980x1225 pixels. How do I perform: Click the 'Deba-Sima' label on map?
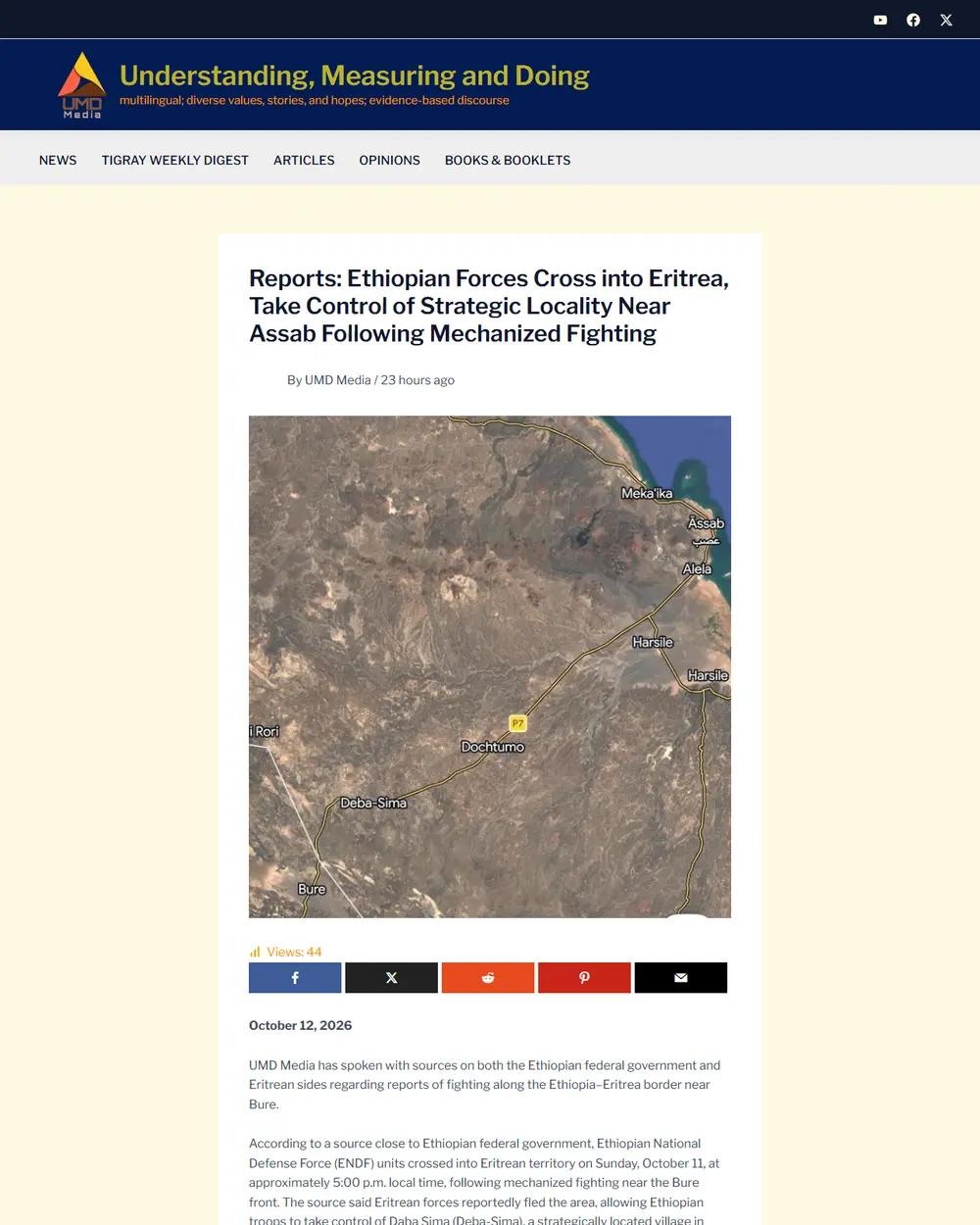373,803
